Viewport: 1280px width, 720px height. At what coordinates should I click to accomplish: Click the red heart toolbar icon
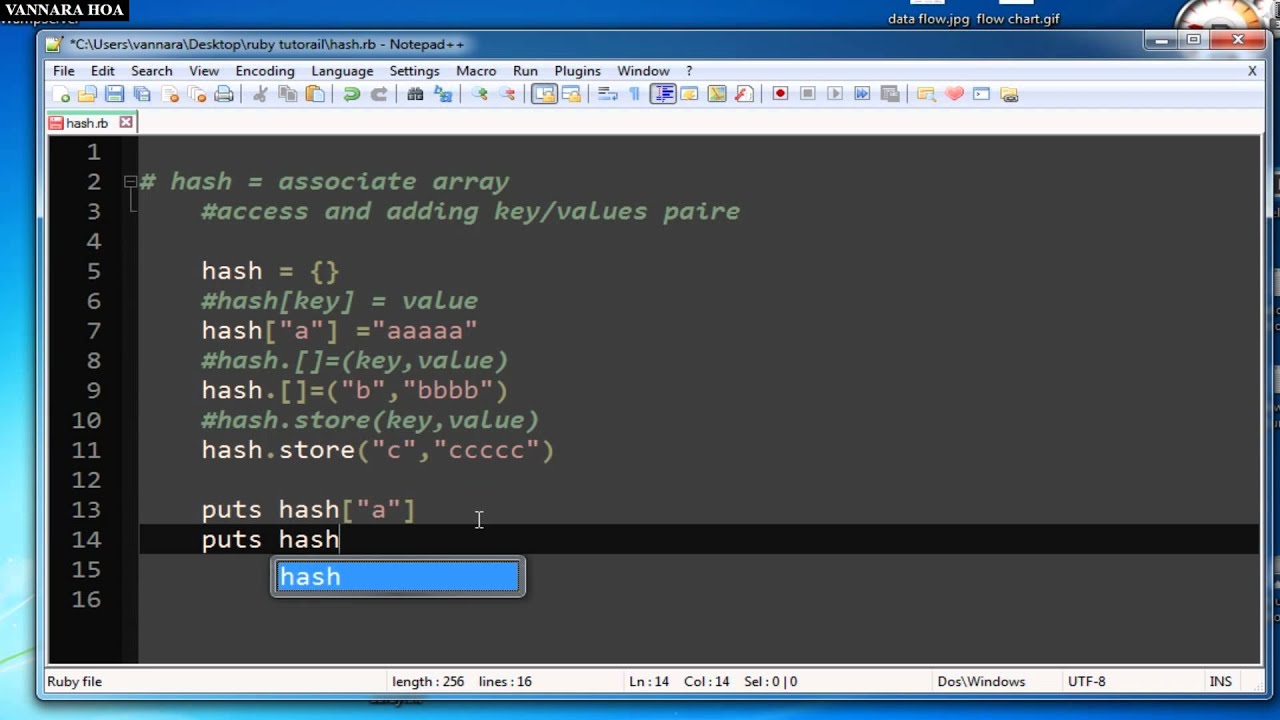pos(954,94)
